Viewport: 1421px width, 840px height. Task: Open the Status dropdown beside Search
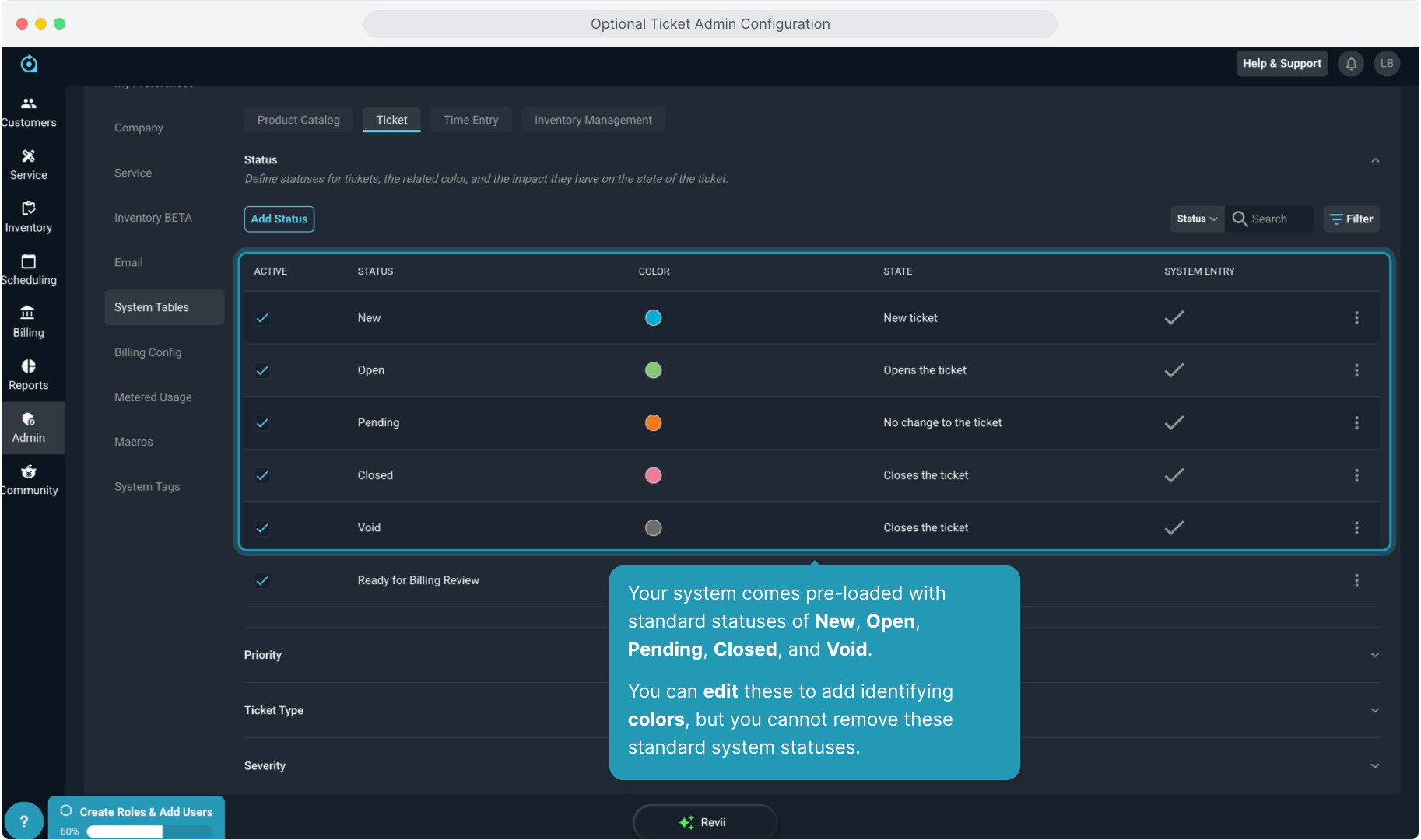1196,219
